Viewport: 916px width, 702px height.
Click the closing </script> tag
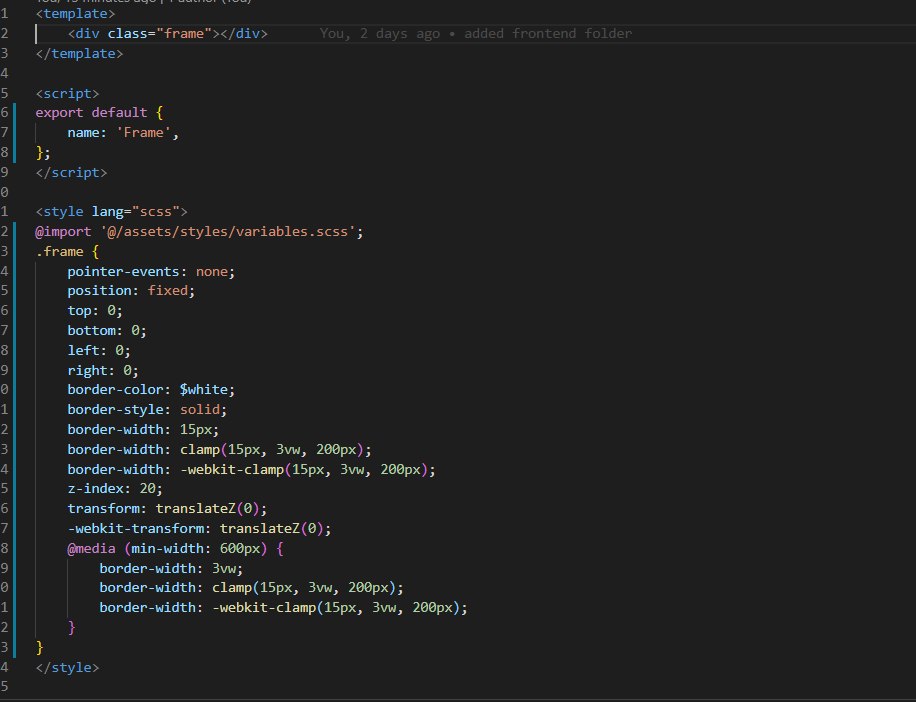point(71,172)
